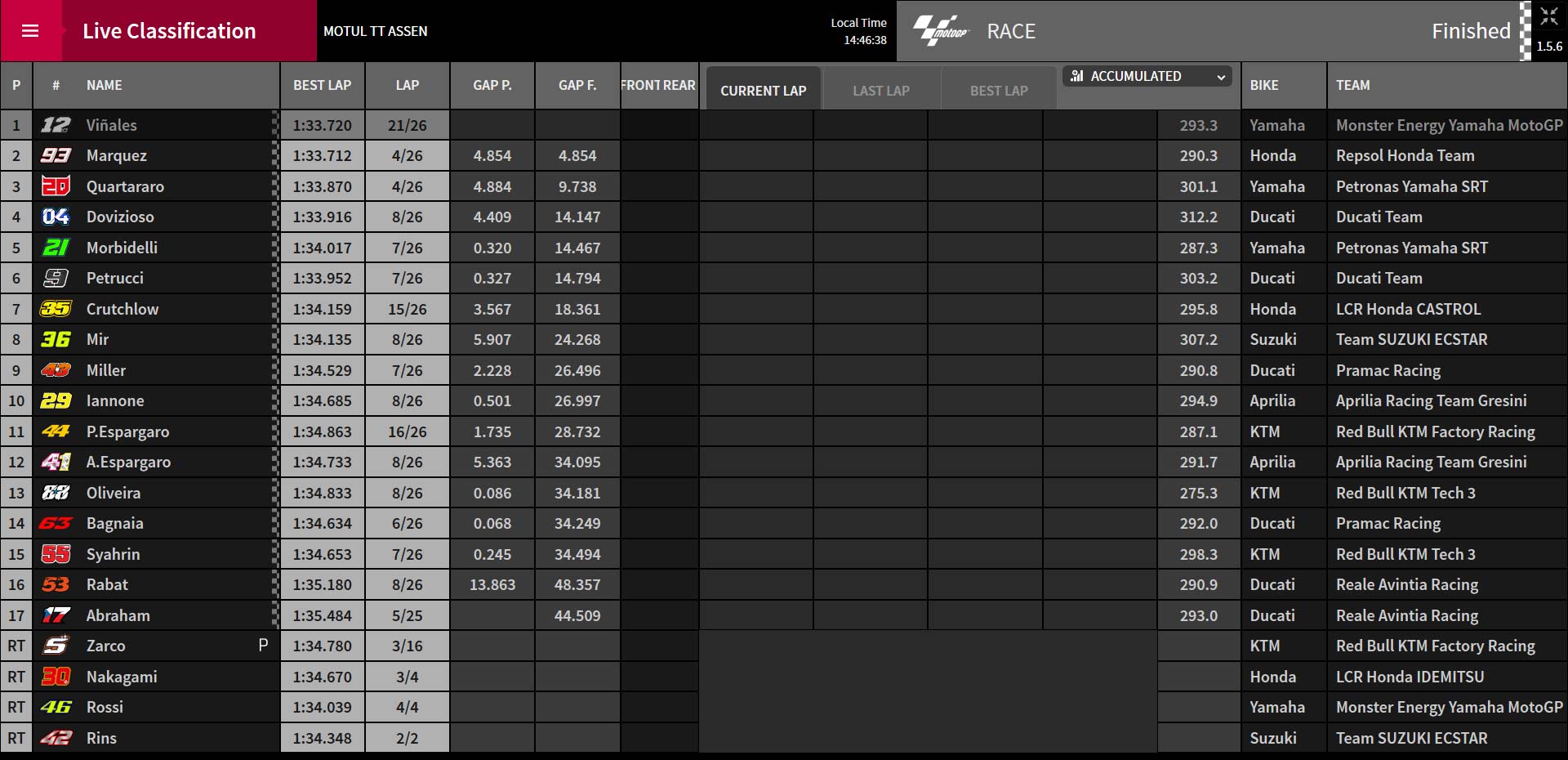This screenshot has width=1568, height=760.
Task: Click Dovizioso number 04 badge
Action: click(x=56, y=217)
